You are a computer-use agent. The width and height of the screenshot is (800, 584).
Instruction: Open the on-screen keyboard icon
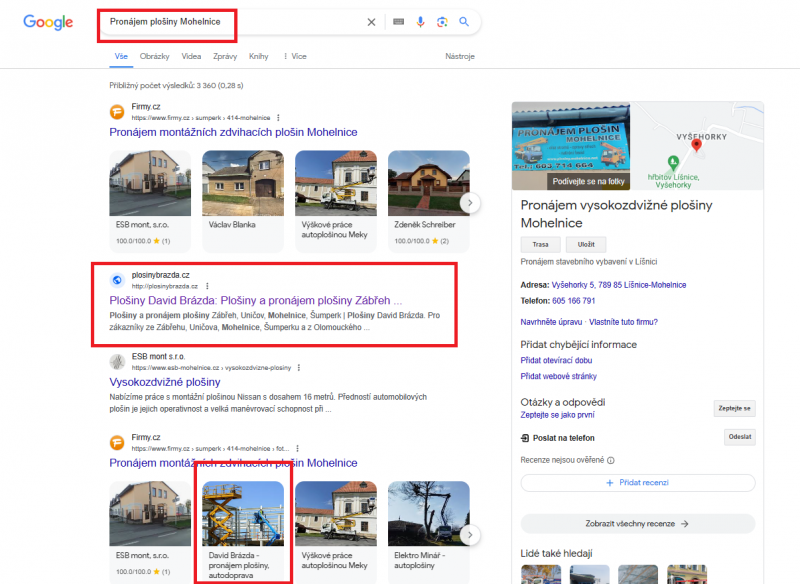398,21
